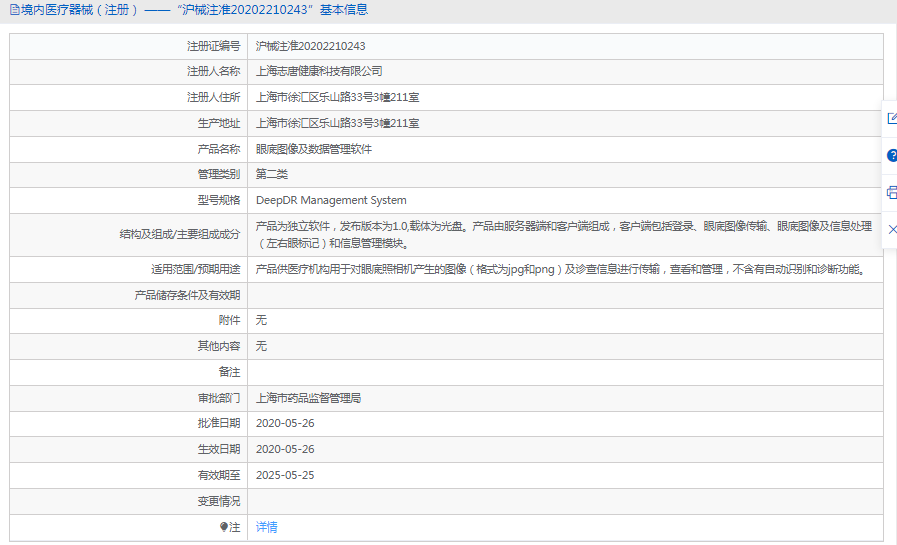Click the bulb icon beside 注 label

click(x=224, y=527)
